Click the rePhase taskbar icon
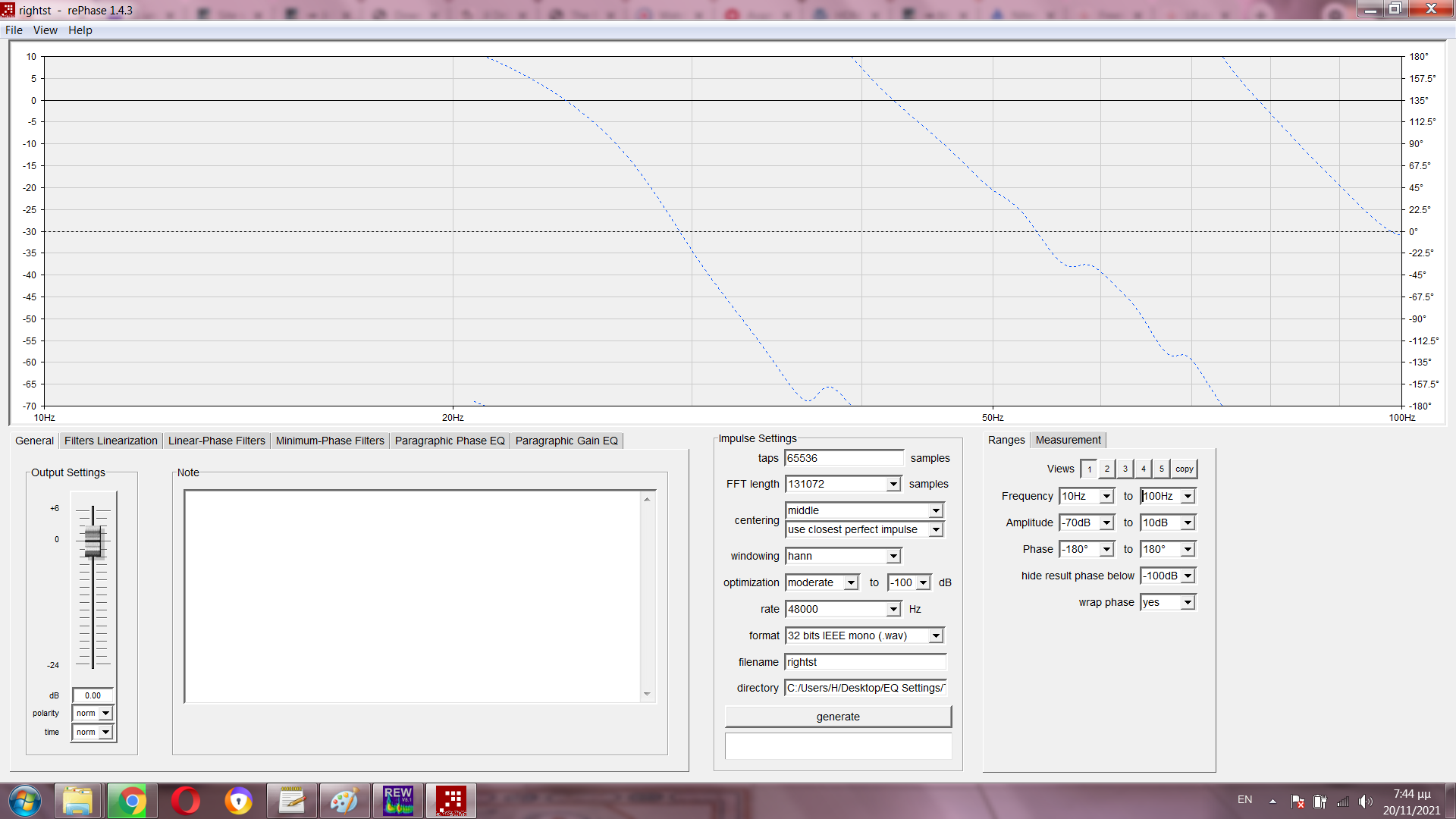The width and height of the screenshot is (1456, 819). (x=452, y=801)
